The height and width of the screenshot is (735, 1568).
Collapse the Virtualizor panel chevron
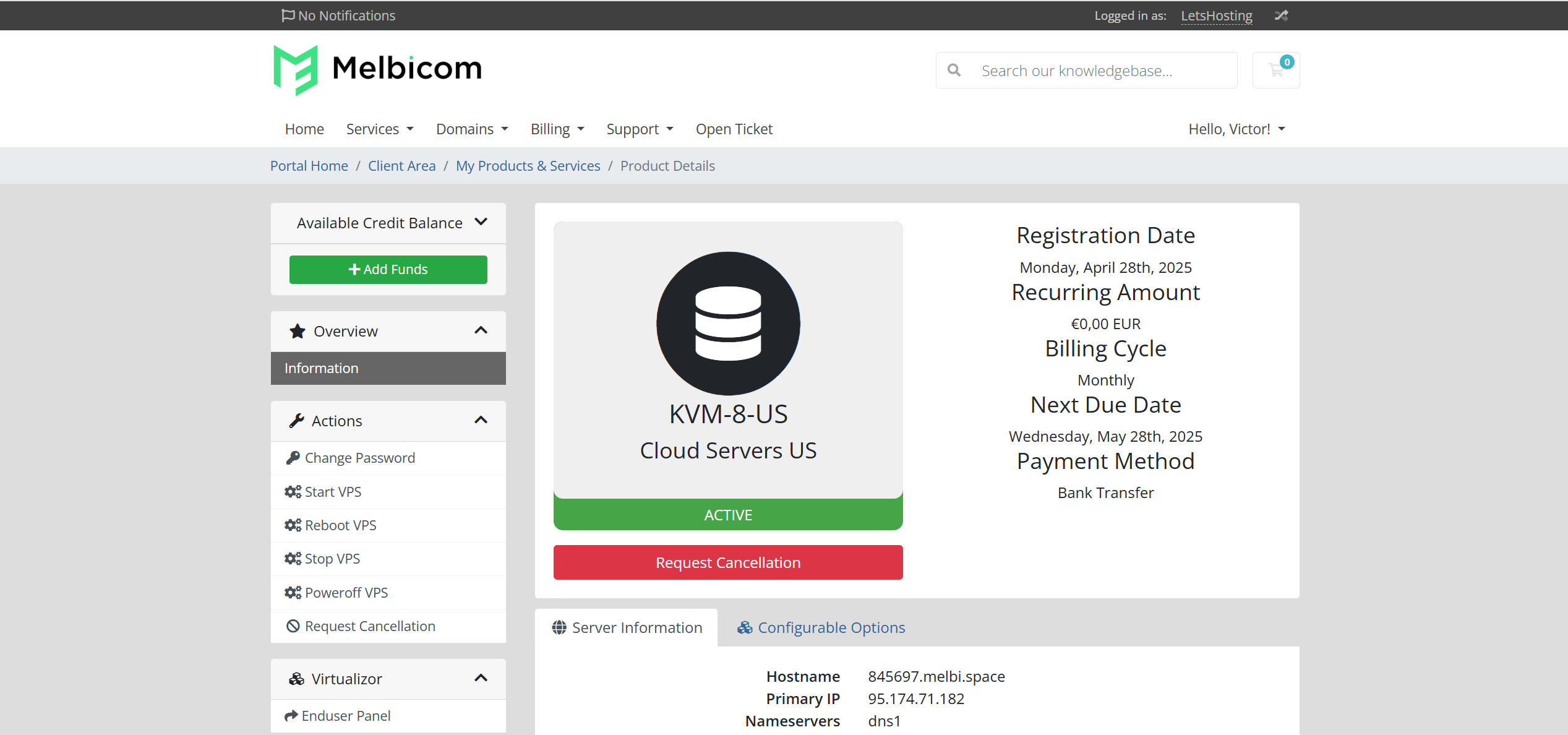tap(481, 678)
